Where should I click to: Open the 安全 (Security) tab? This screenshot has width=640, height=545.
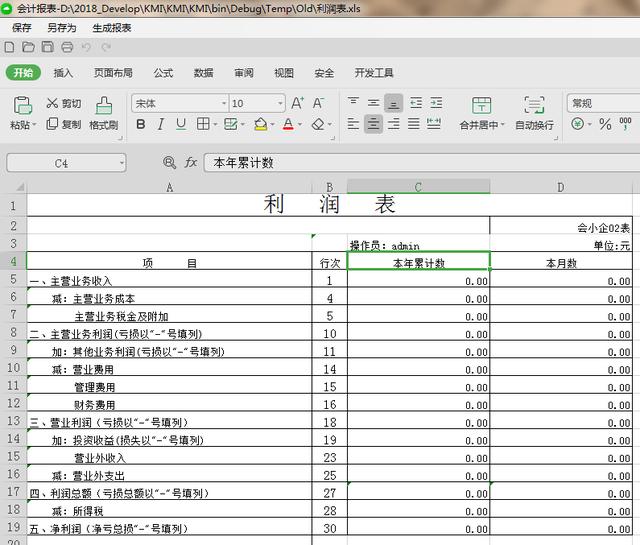[324, 73]
